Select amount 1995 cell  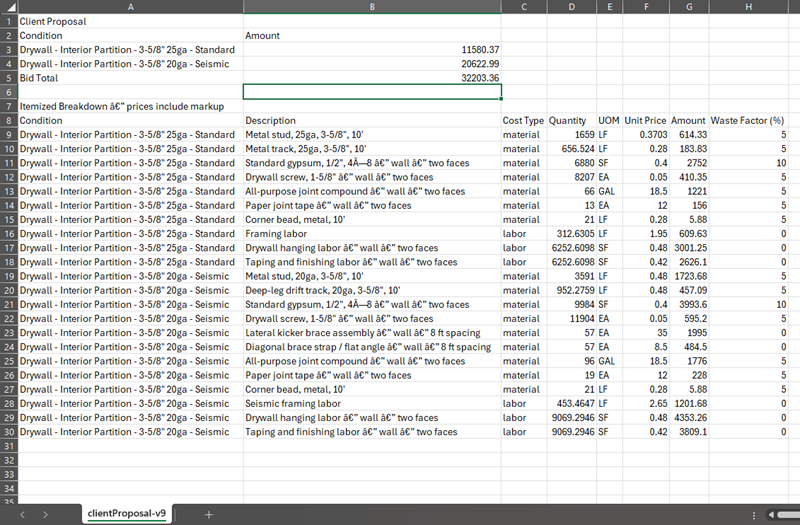click(689, 333)
